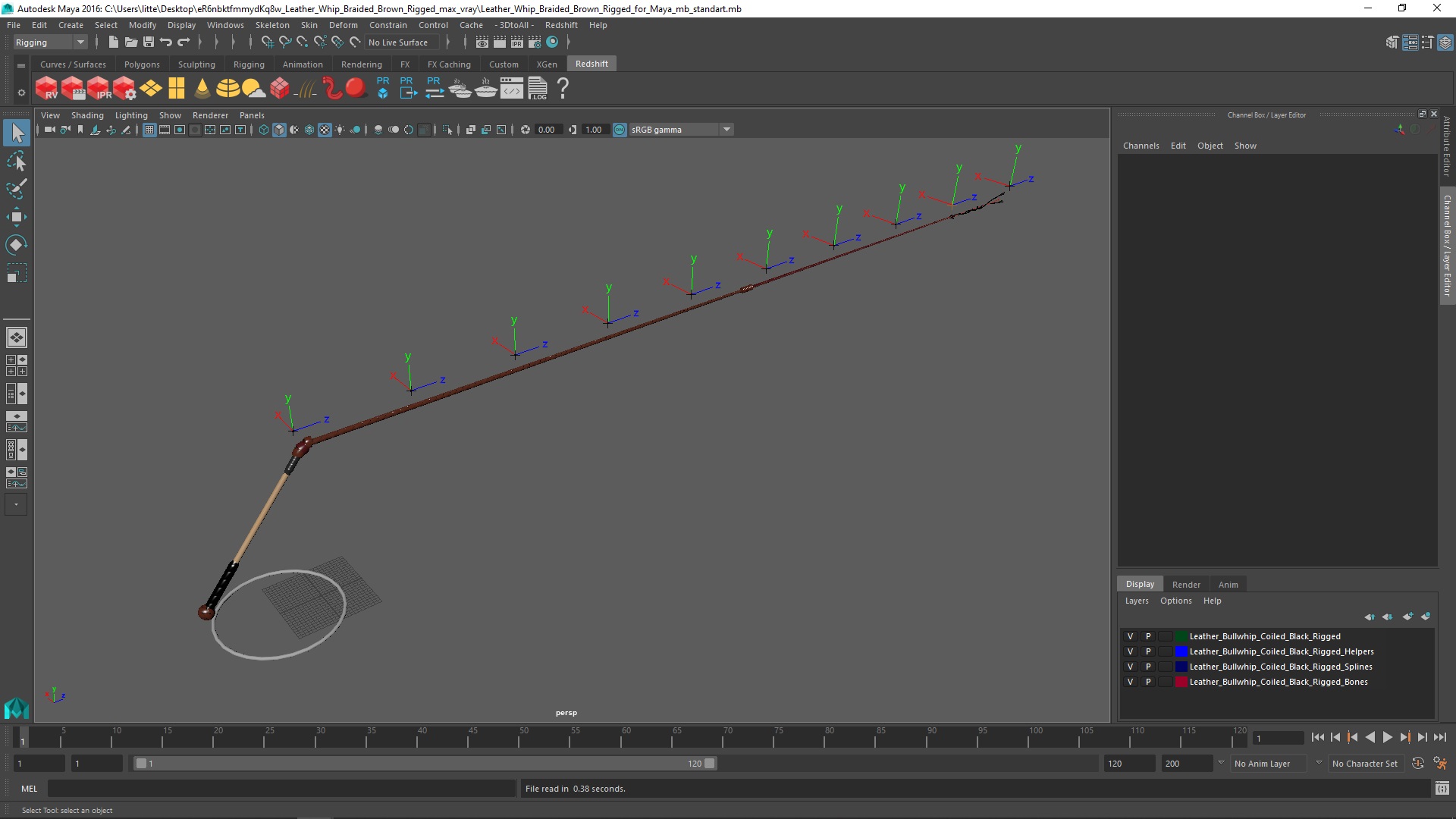Pick the Rotate tool in toolbox
The width and height of the screenshot is (1456, 819).
17,244
